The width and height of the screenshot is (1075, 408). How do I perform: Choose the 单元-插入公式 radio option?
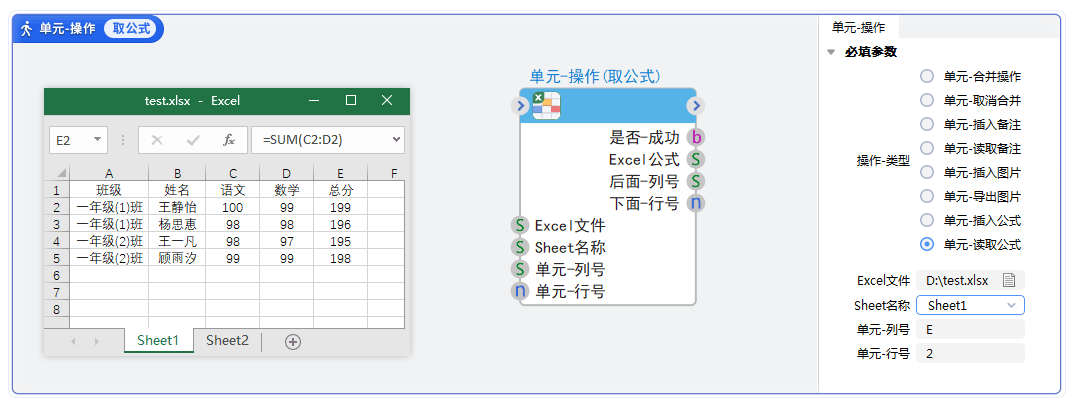[x=927, y=220]
